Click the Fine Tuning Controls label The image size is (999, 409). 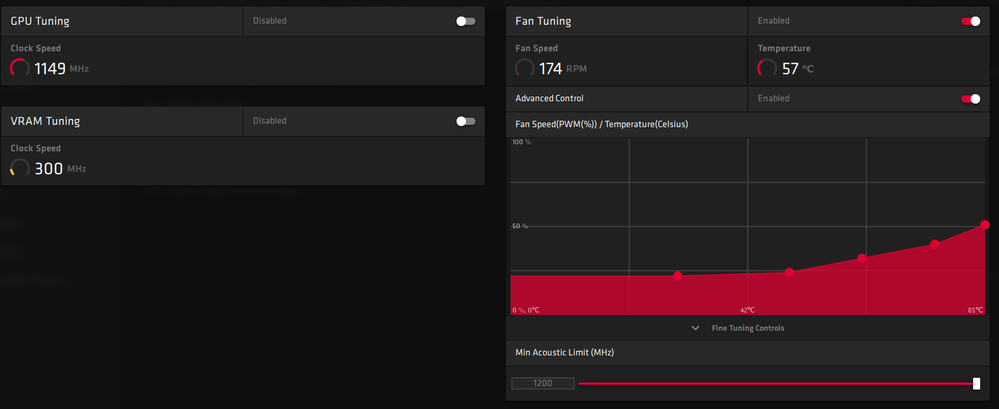[747, 328]
